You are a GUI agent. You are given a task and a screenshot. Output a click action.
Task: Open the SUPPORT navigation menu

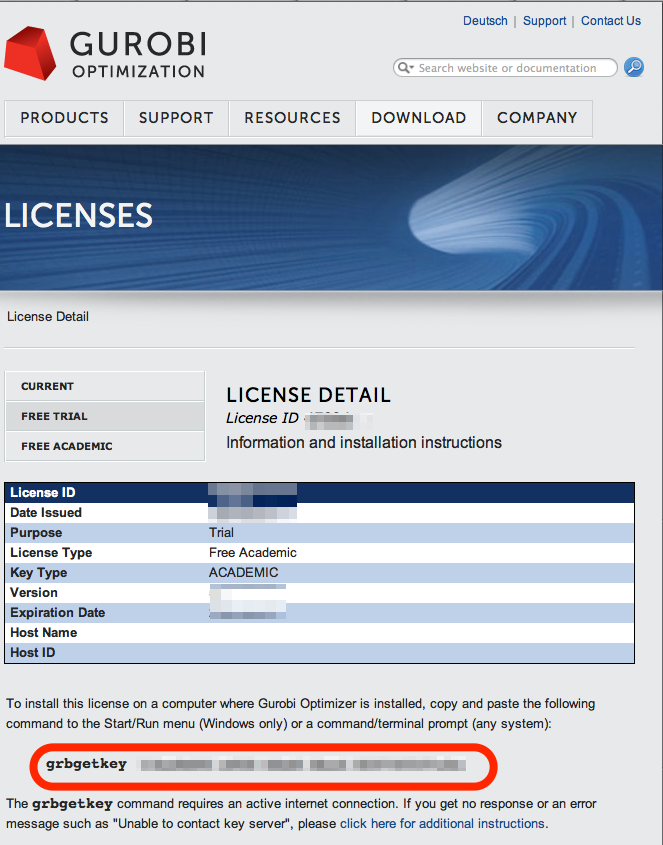coord(176,118)
